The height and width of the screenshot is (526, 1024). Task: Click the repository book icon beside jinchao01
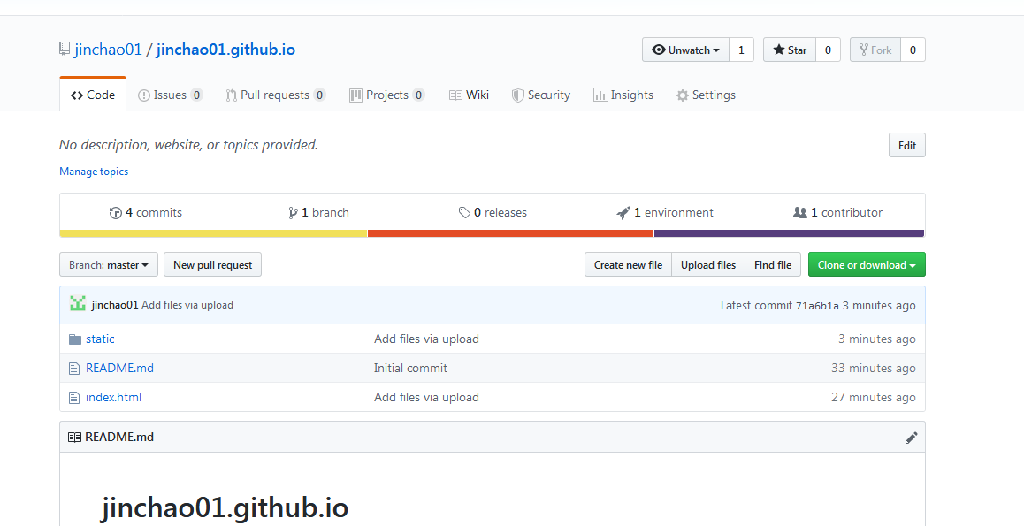click(x=64, y=49)
